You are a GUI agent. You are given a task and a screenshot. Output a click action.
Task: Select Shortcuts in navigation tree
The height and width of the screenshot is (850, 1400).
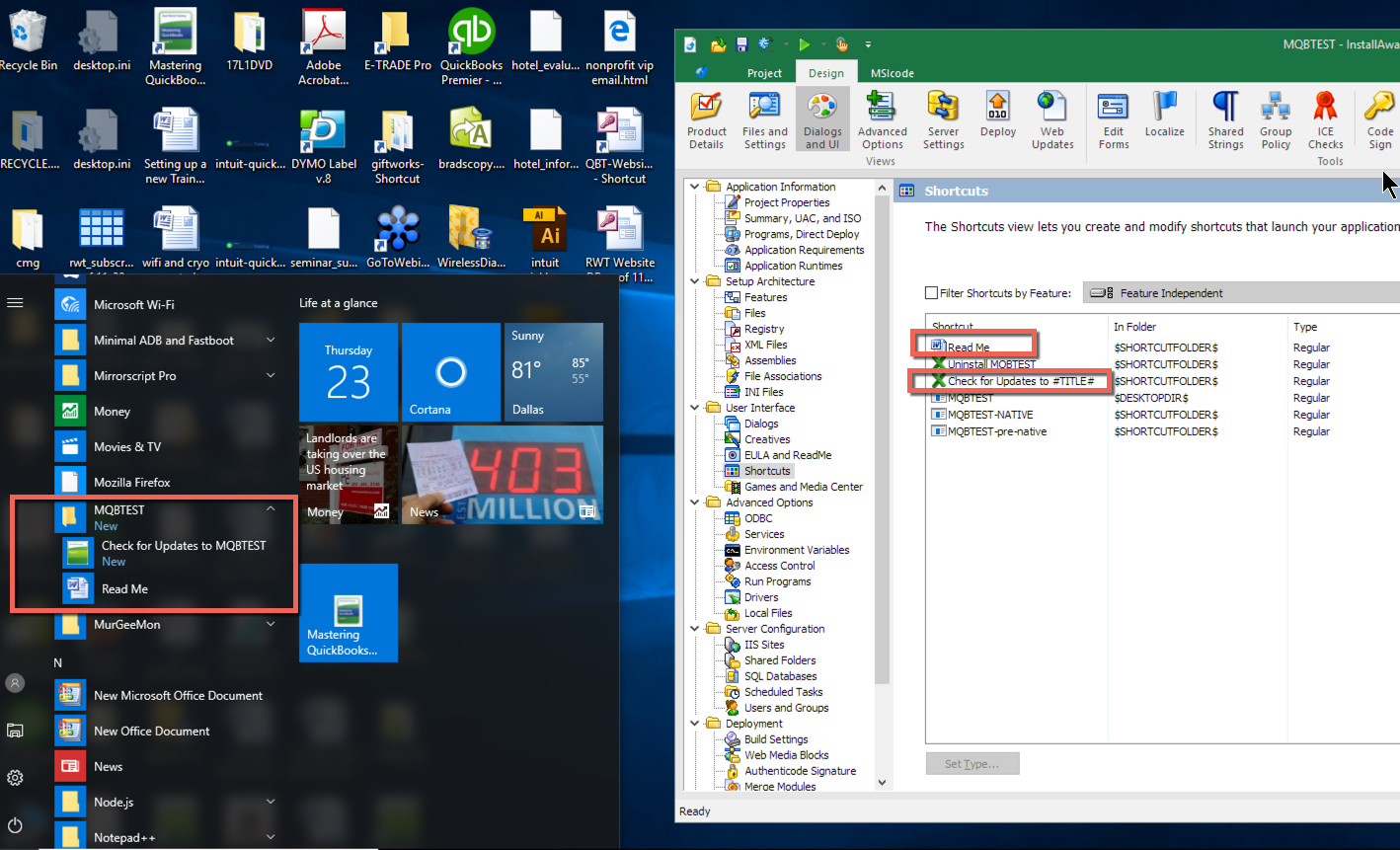(767, 471)
